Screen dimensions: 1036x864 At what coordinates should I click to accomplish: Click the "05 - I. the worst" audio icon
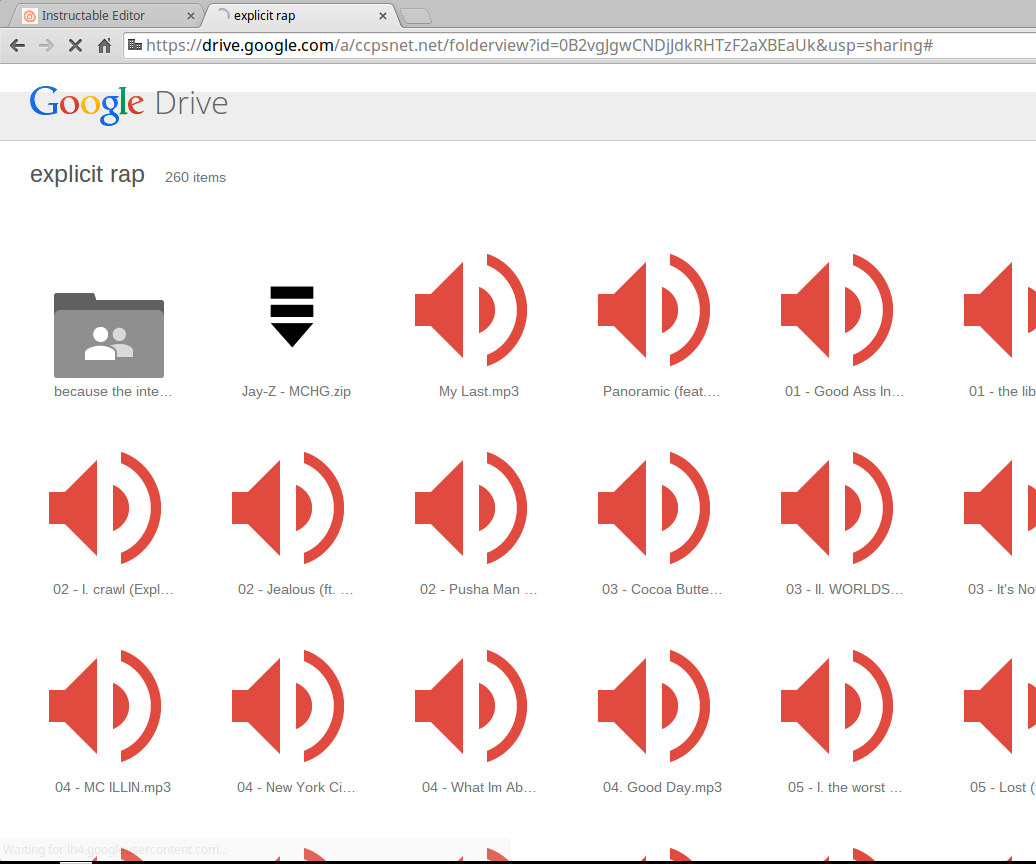pos(837,705)
